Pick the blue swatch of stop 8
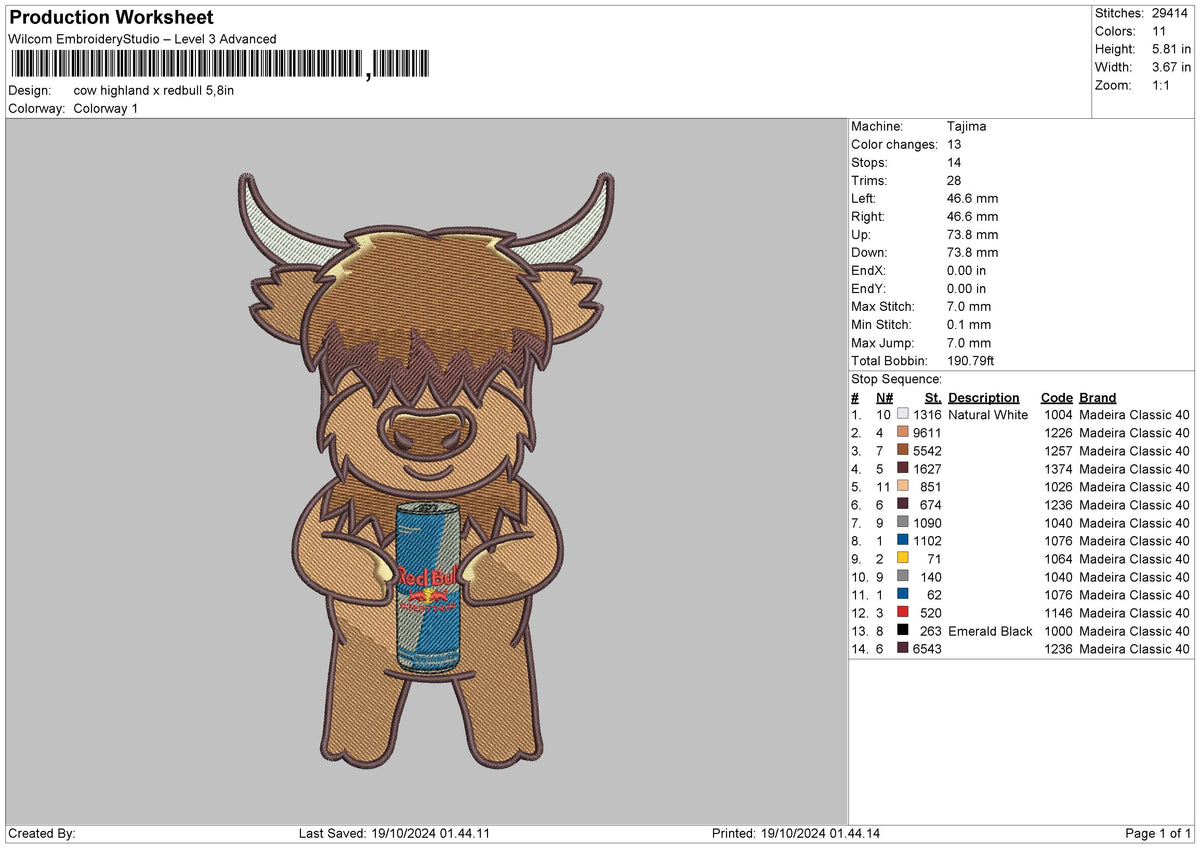 tap(903, 541)
